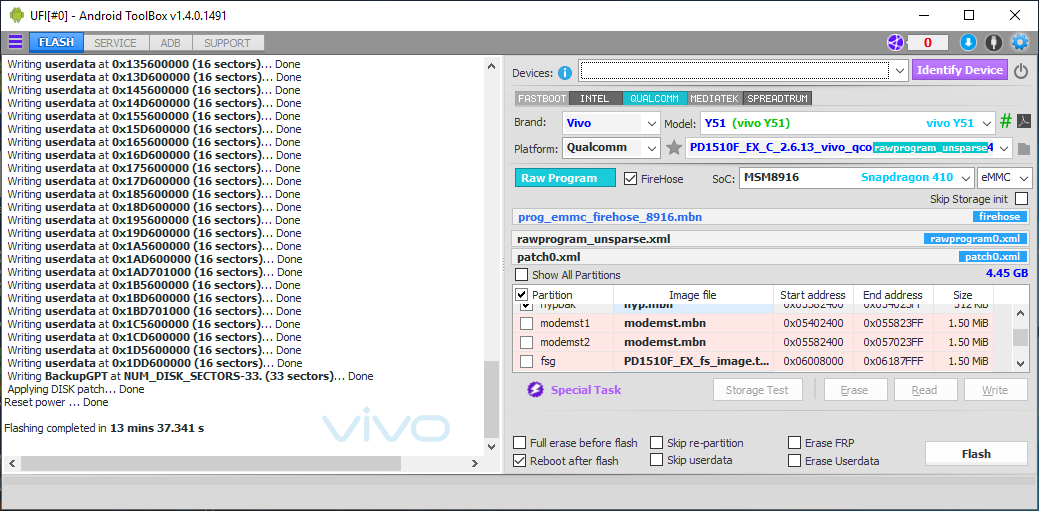1039x511 pixels.
Task: Click the log vertical scrollbar down arrow
Action: (x=491, y=447)
